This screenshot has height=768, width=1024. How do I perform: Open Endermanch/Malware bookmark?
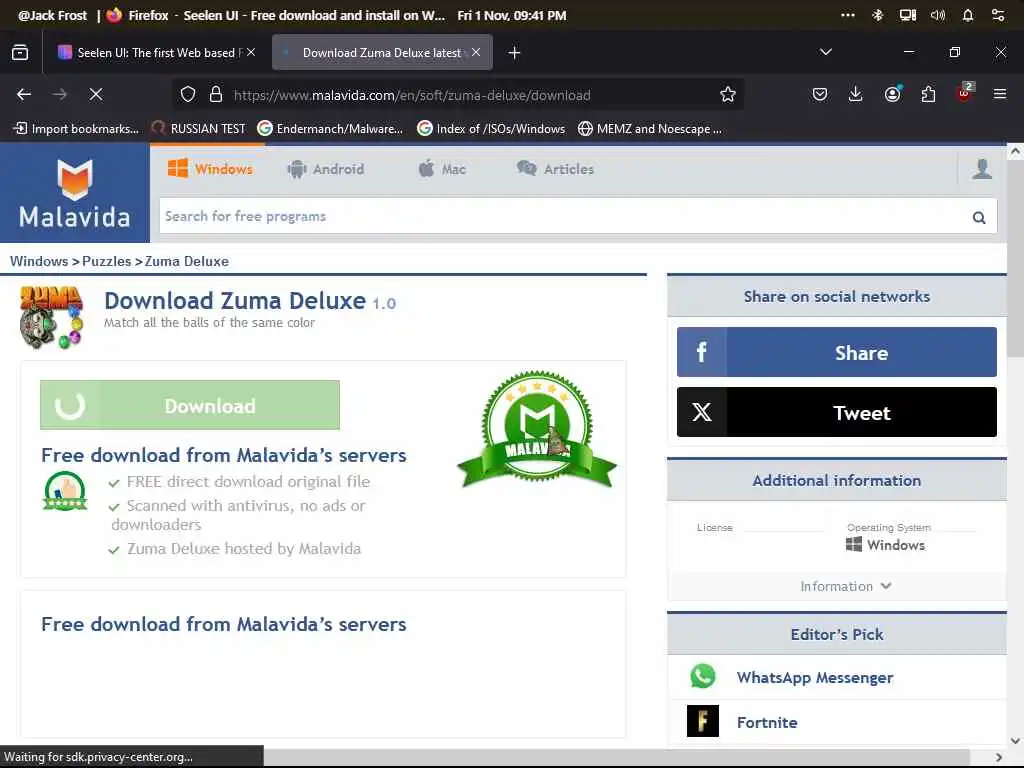330,129
